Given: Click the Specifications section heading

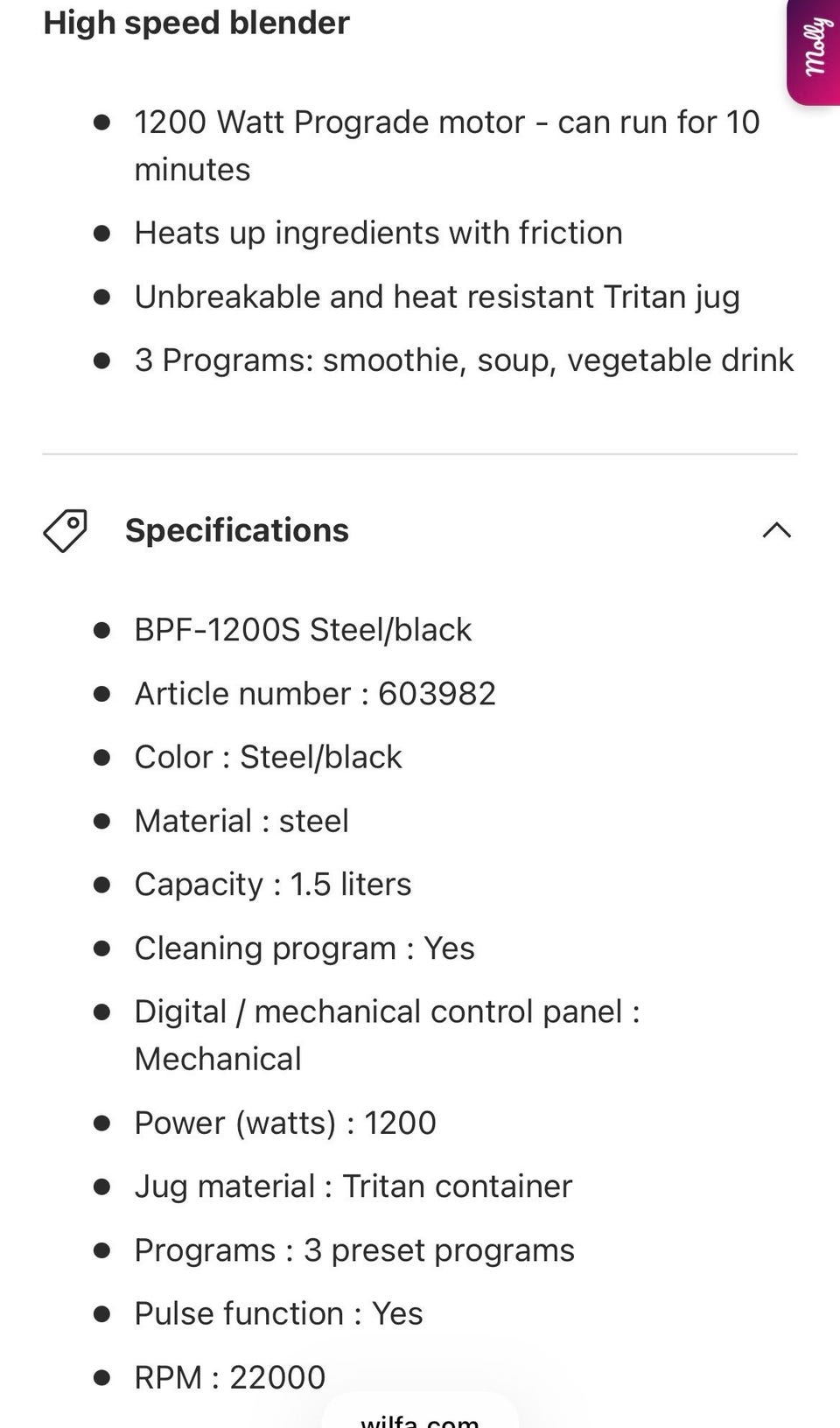Looking at the screenshot, I should (237, 530).
